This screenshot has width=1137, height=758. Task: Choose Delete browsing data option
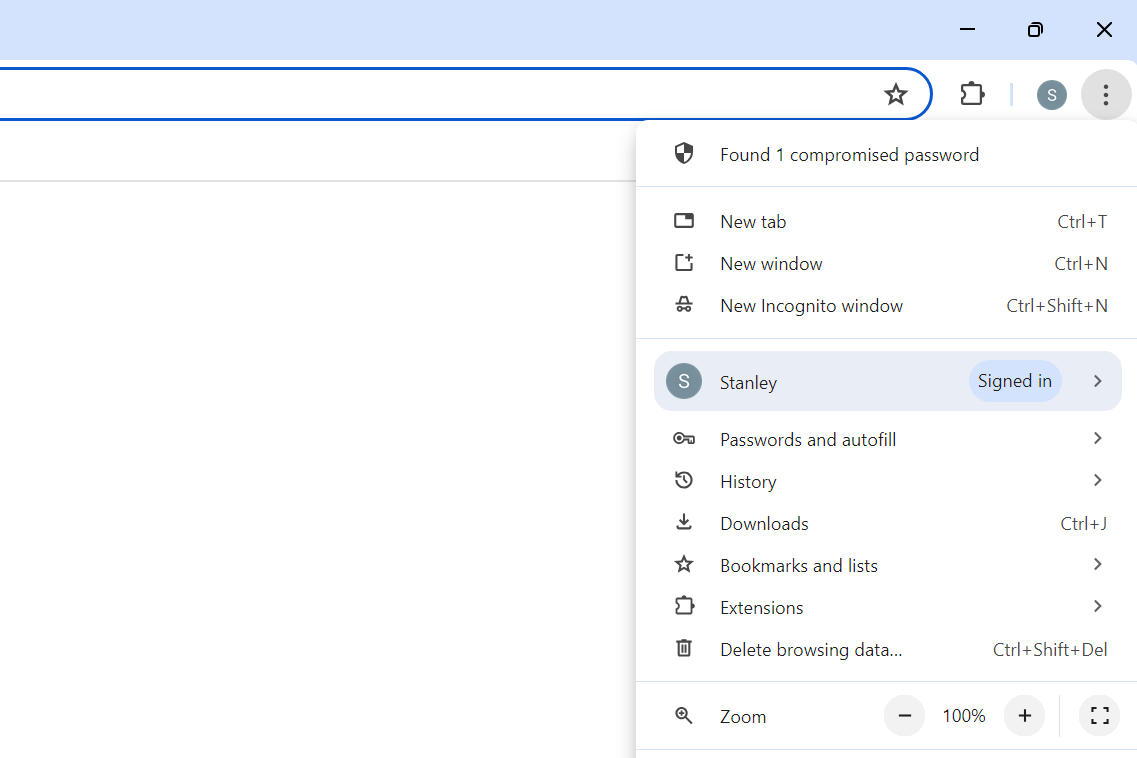(x=810, y=650)
